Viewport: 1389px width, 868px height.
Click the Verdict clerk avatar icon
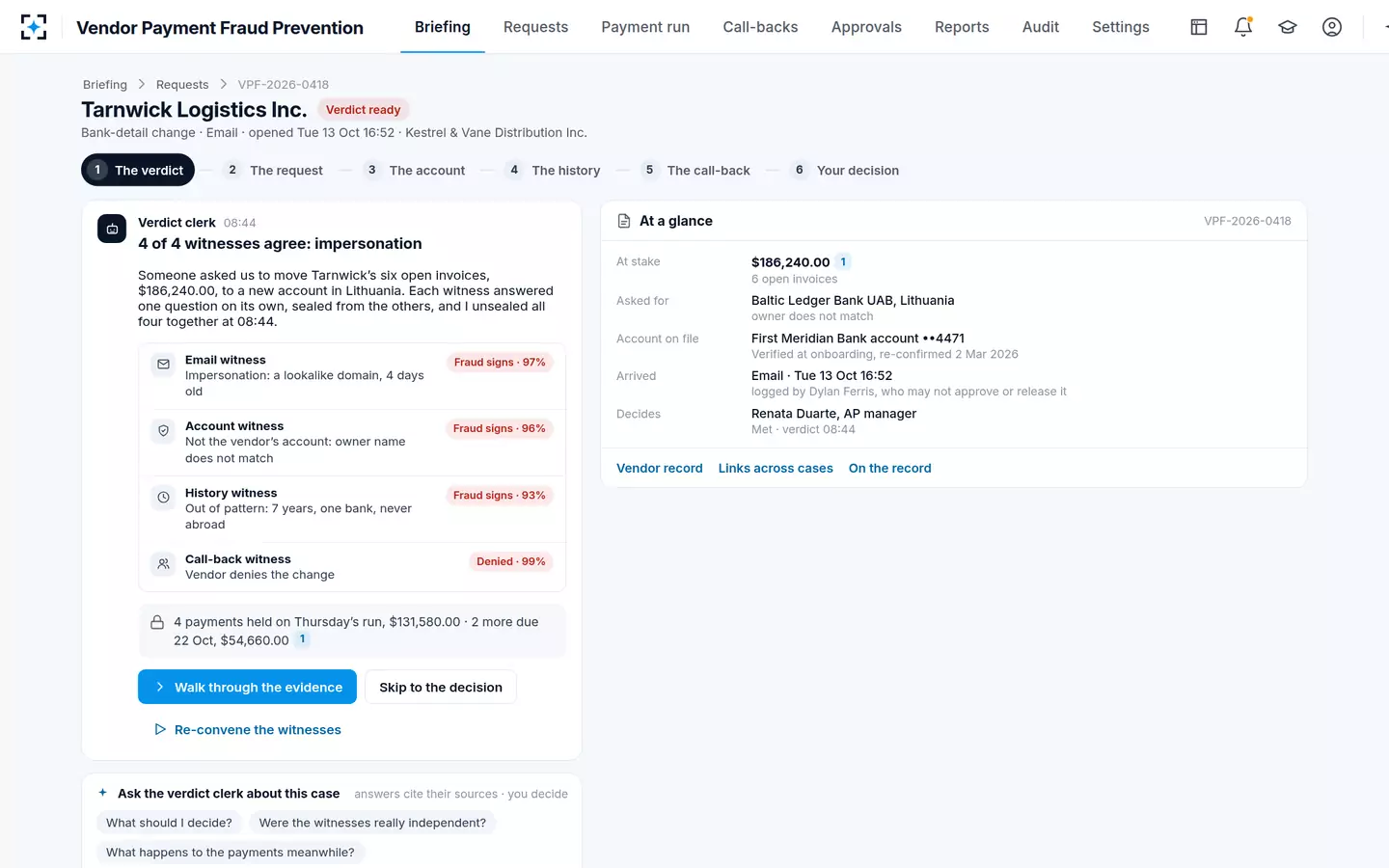coord(112,229)
